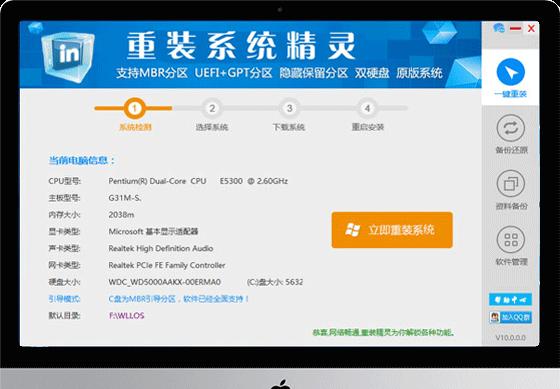Click the blue help center button
This screenshot has width=560, height=389.
point(510,299)
